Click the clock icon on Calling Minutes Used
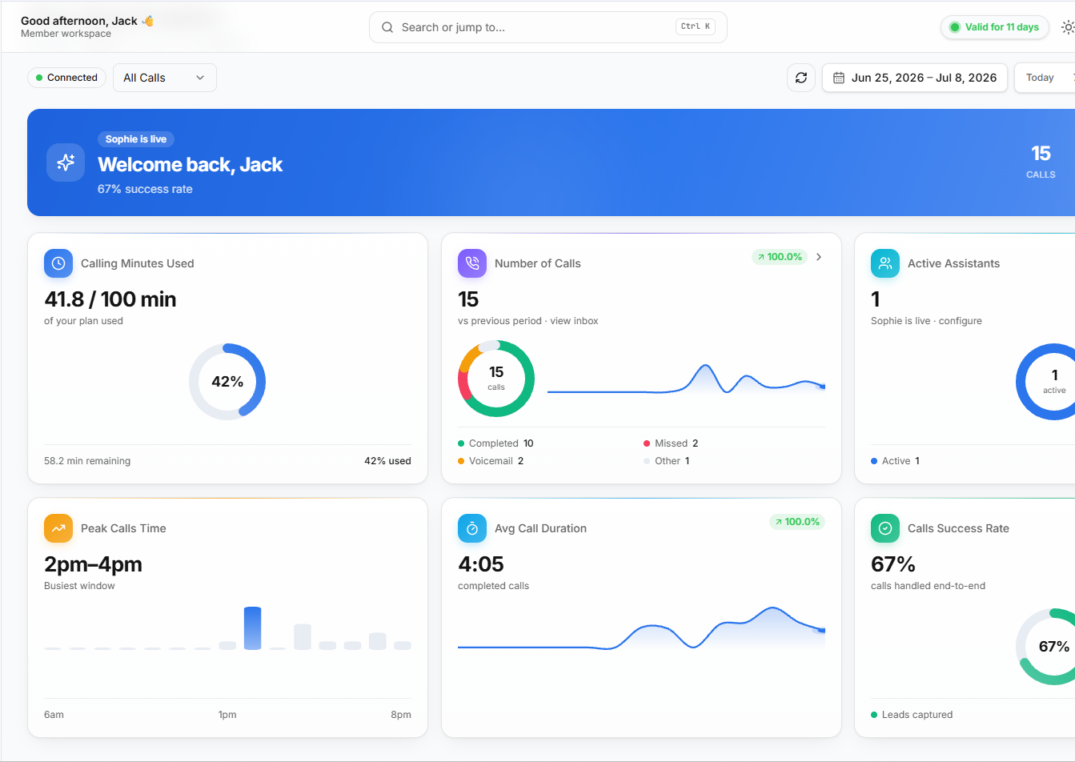1075x762 pixels. click(58, 263)
